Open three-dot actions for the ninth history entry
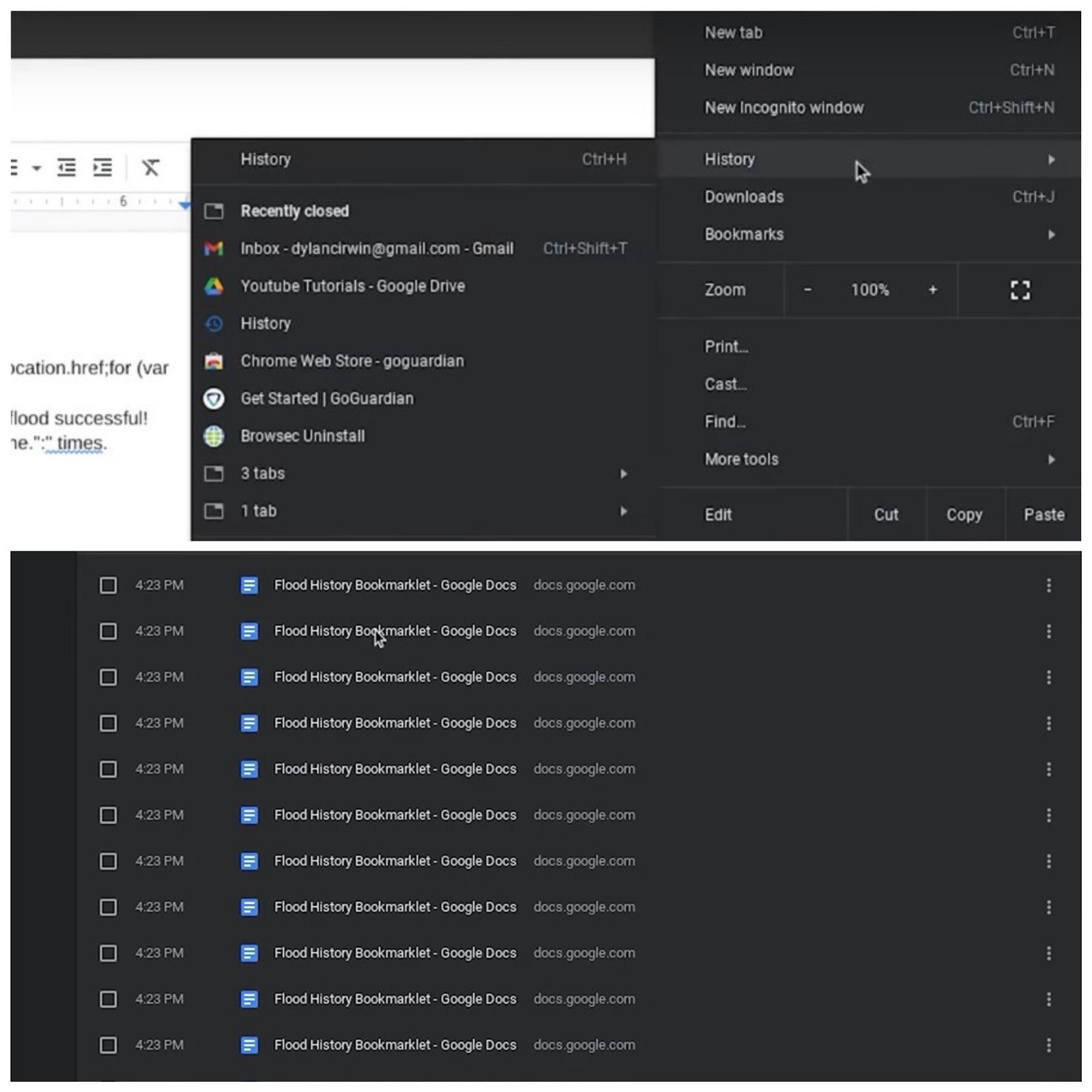The image size is (1092, 1092). (1048, 953)
